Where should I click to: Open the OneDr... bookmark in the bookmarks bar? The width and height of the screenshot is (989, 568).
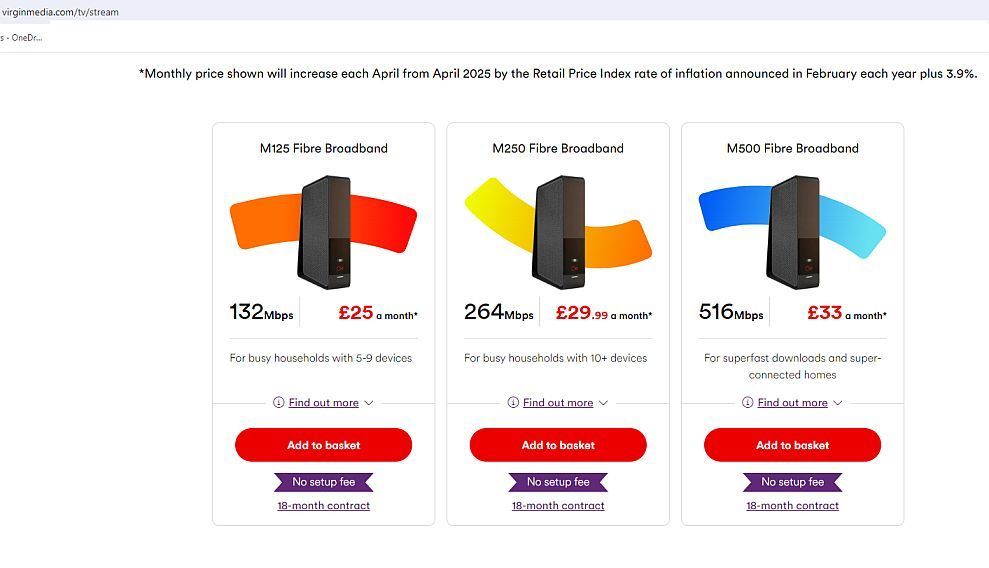pos(22,38)
